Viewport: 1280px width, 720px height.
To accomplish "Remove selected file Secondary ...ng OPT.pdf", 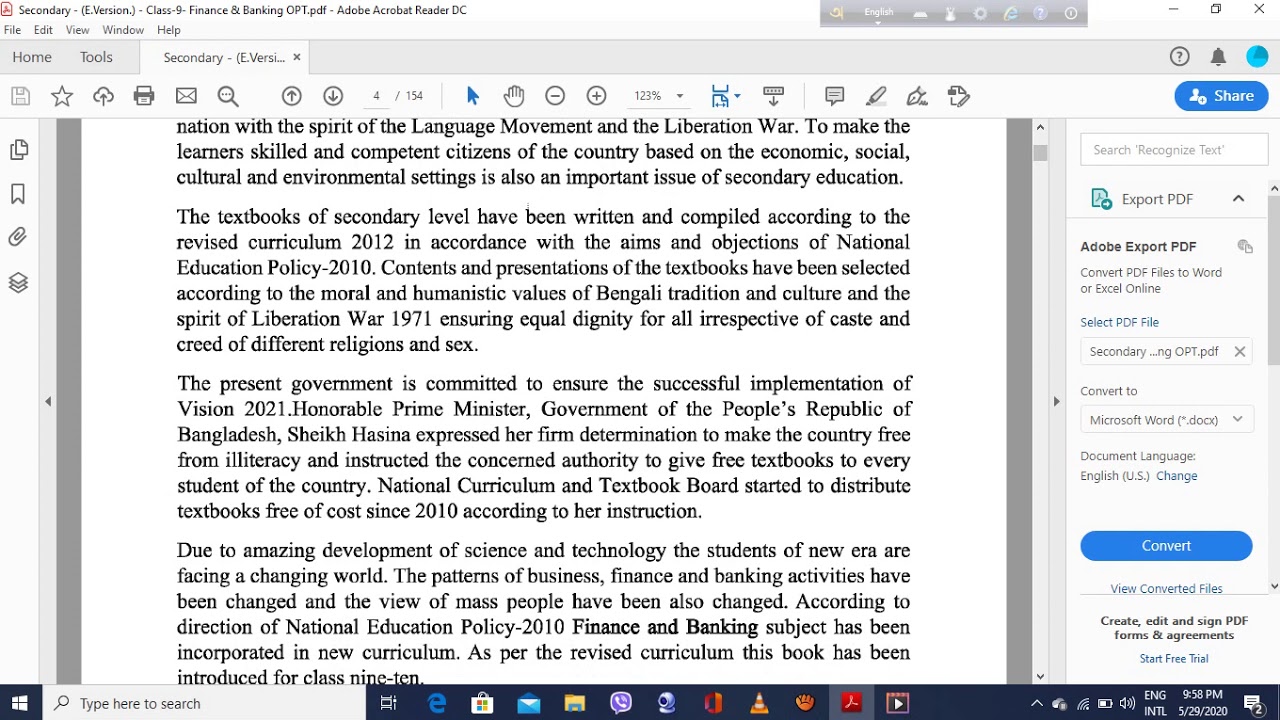I will pyautogui.click(x=1239, y=351).
